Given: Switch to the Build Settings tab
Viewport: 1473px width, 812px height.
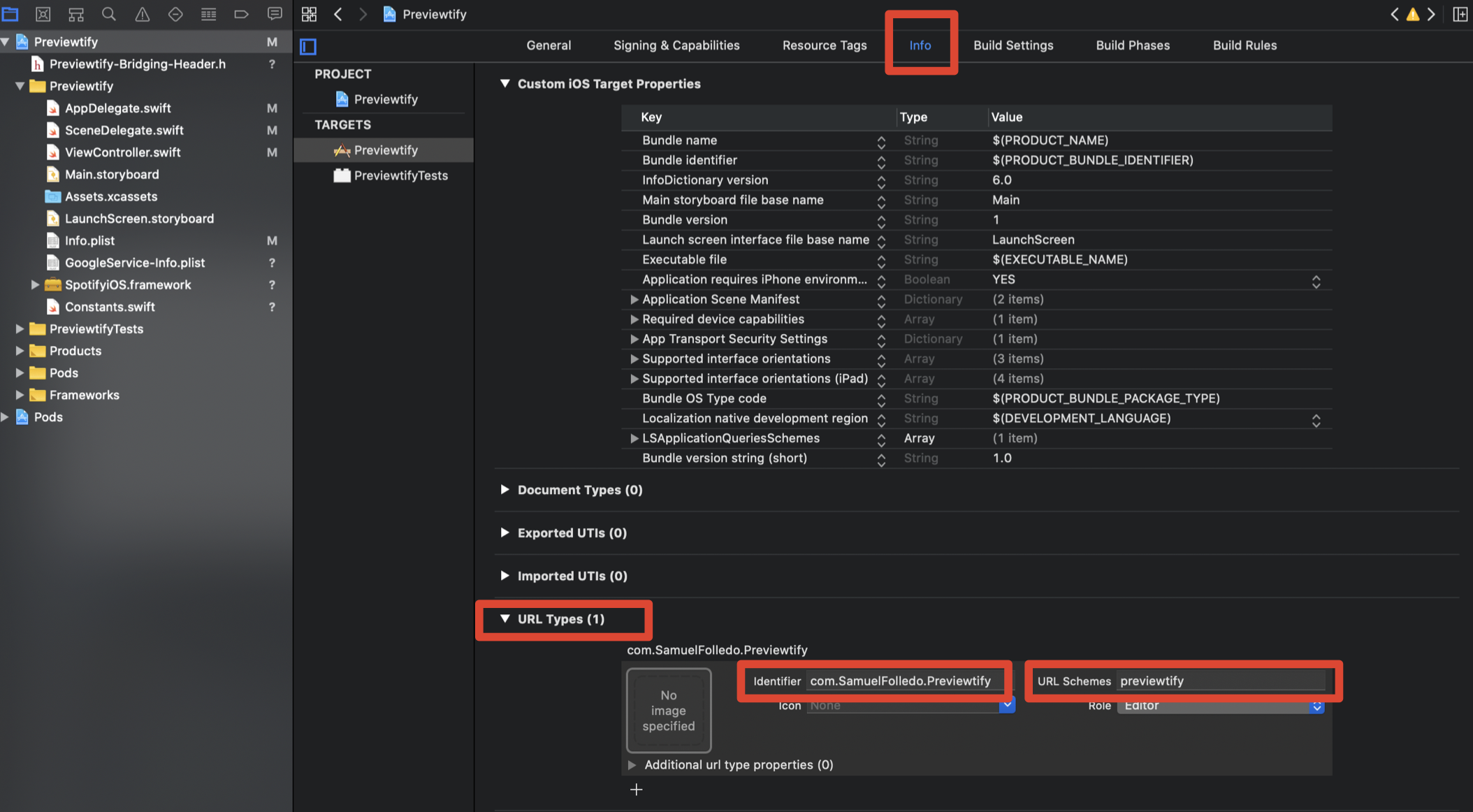Looking at the screenshot, I should [x=1013, y=45].
